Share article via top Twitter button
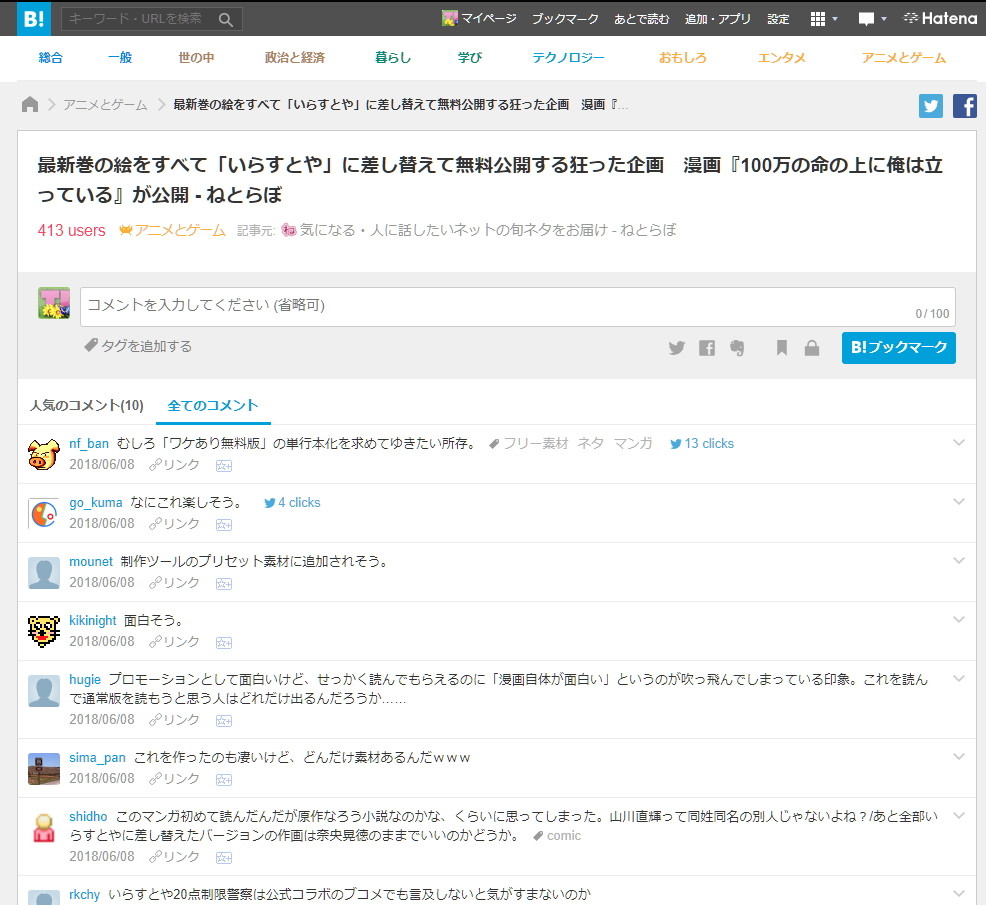The image size is (986, 905). (931, 106)
